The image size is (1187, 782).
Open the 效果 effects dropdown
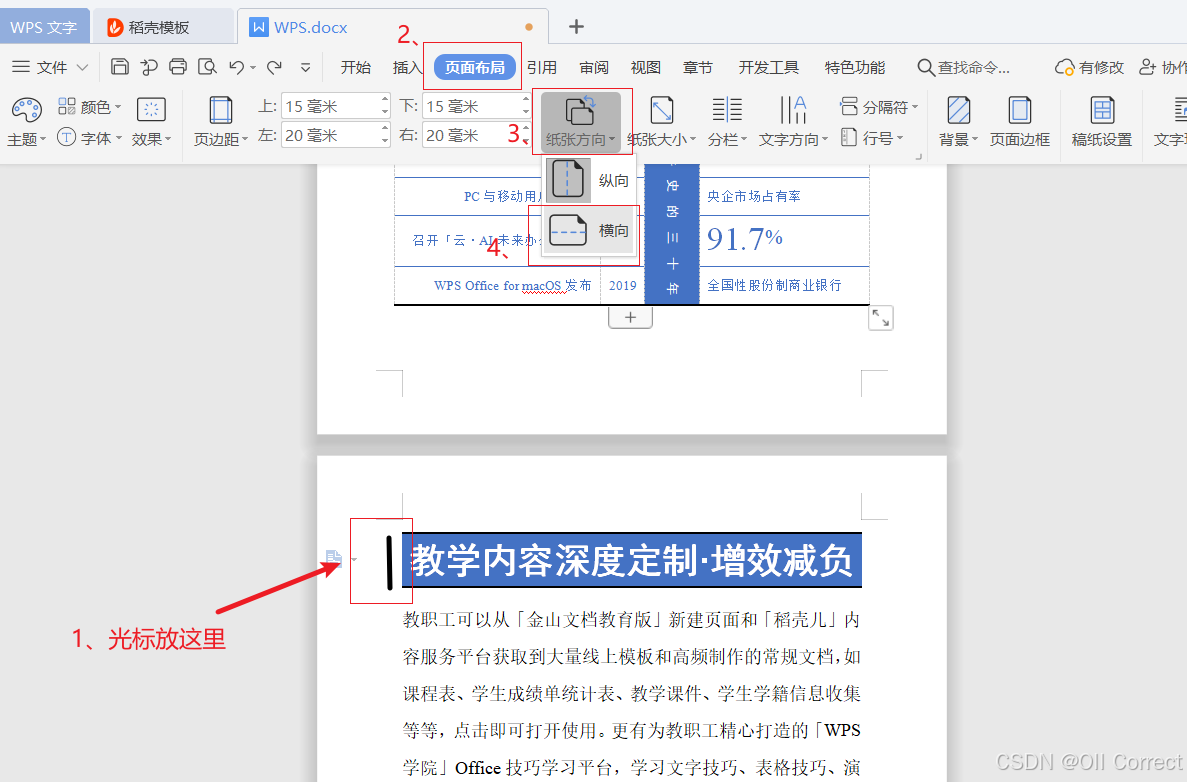(x=151, y=122)
